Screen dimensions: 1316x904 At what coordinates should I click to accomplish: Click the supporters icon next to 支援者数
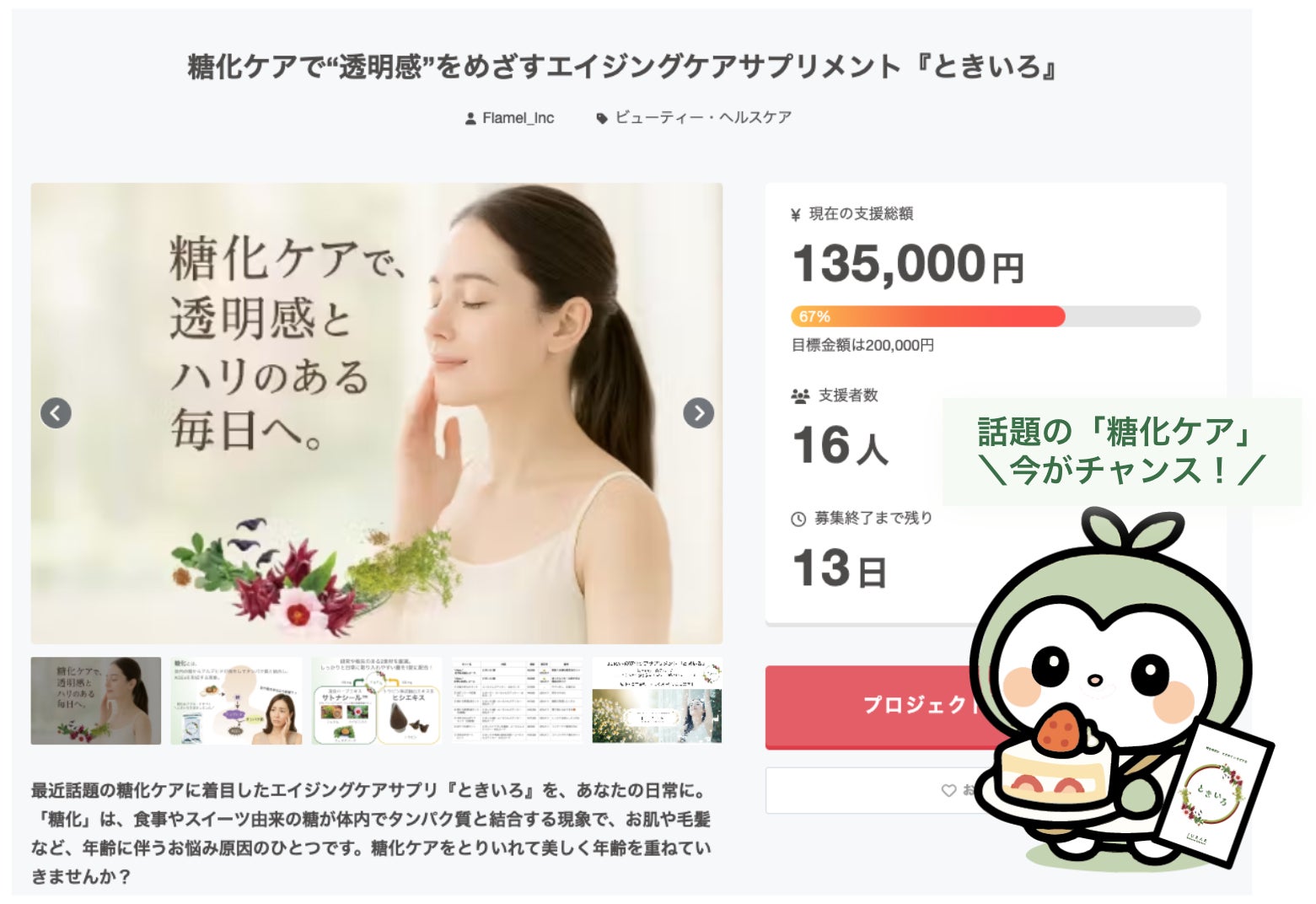click(x=800, y=395)
